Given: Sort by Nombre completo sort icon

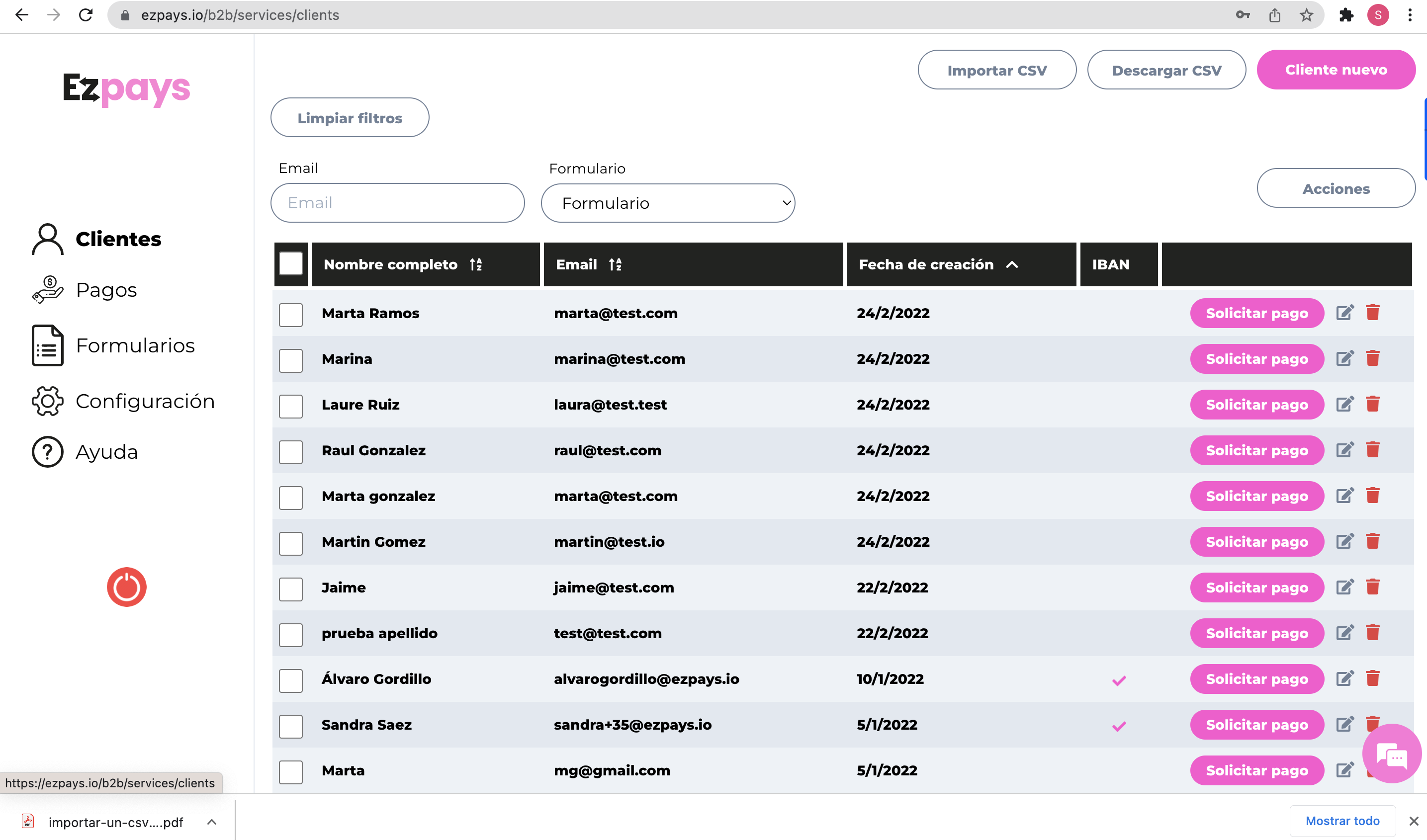Looking at the screenshot, I should tap(476, 264).
